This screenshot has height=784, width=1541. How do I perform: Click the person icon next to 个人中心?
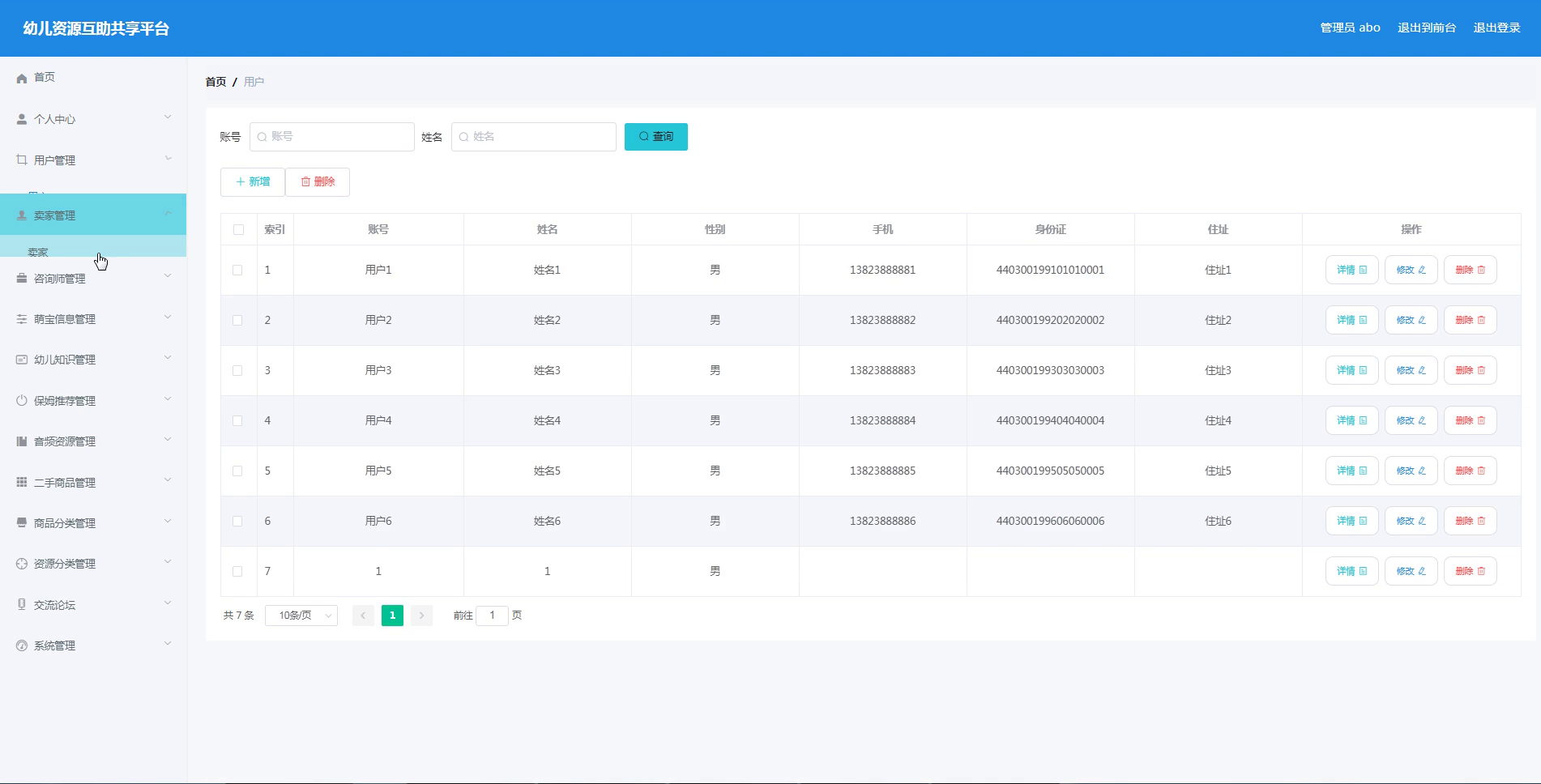[x=22, y=119]
